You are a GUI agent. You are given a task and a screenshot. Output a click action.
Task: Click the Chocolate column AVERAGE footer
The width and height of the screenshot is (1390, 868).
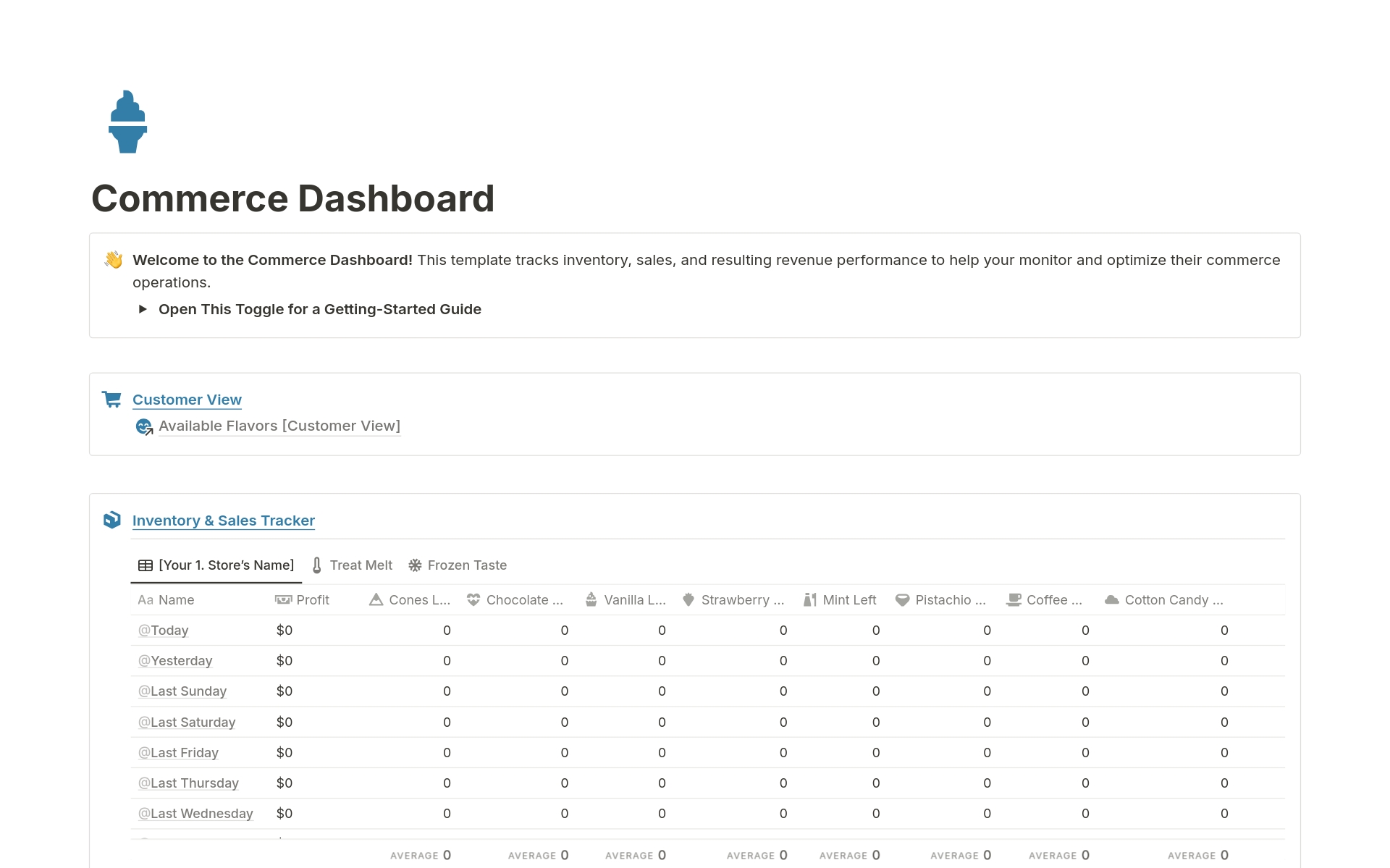pos(538,855)
